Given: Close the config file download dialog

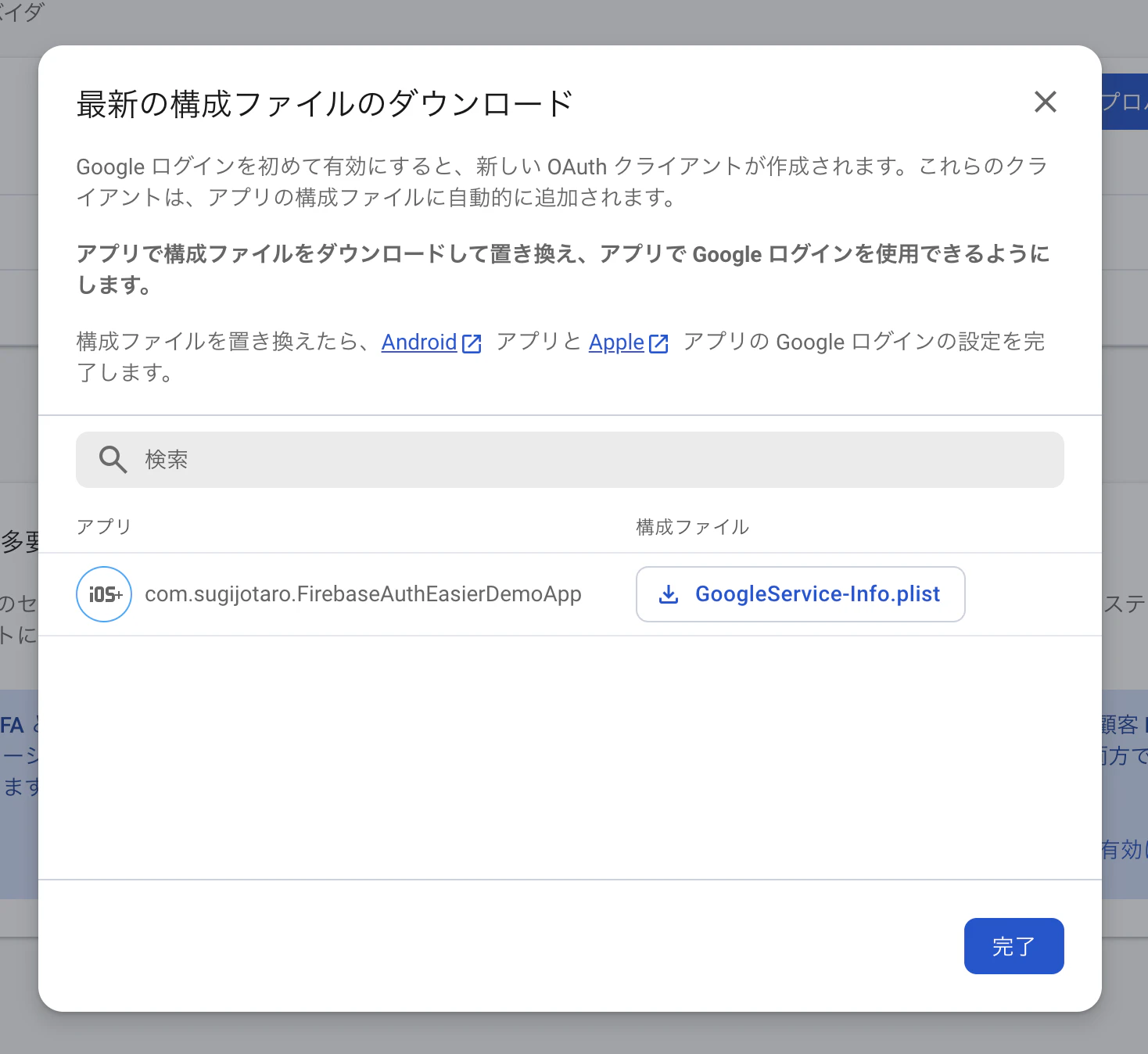Looking at the screenshot, I should [x=1045, y=102].
